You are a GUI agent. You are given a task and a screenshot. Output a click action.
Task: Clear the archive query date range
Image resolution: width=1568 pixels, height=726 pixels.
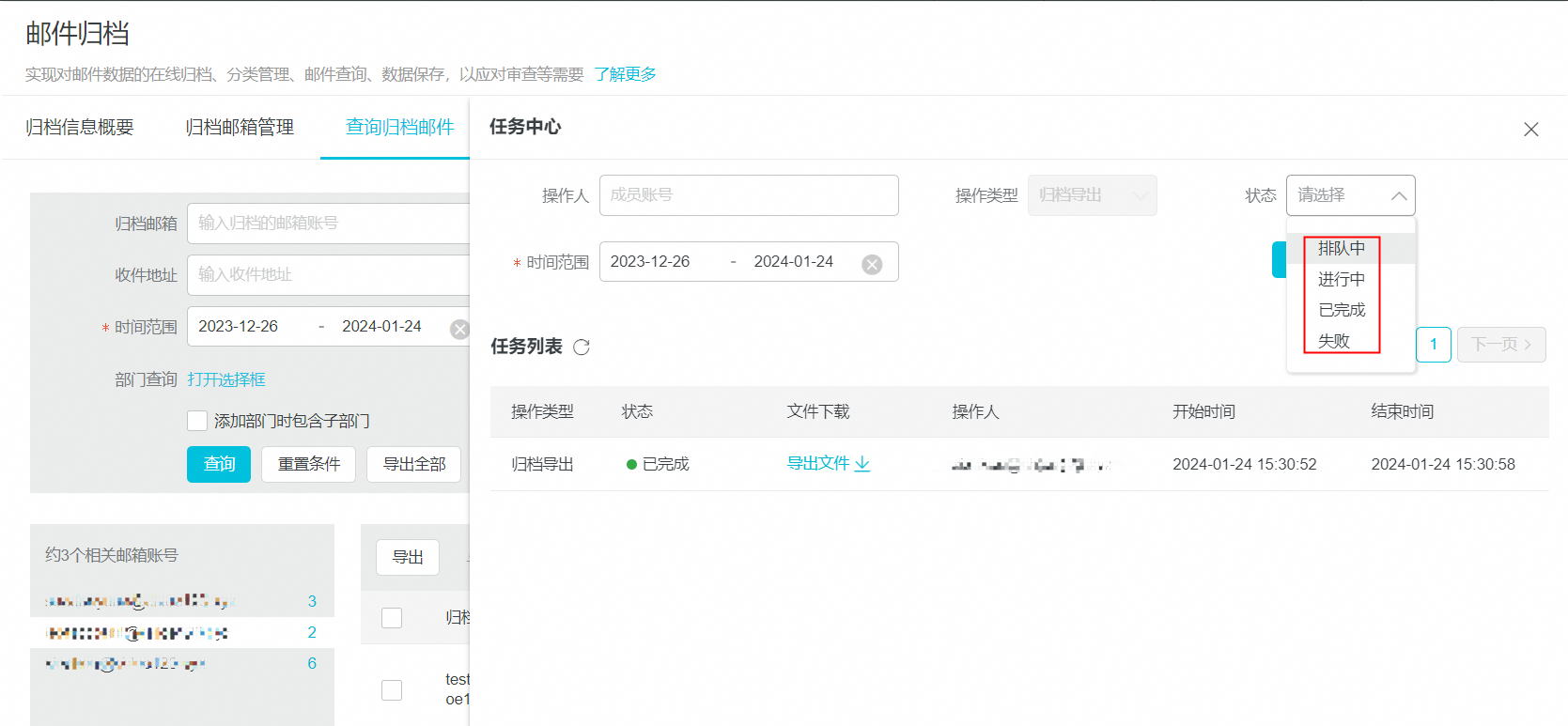tap(459, 329)
